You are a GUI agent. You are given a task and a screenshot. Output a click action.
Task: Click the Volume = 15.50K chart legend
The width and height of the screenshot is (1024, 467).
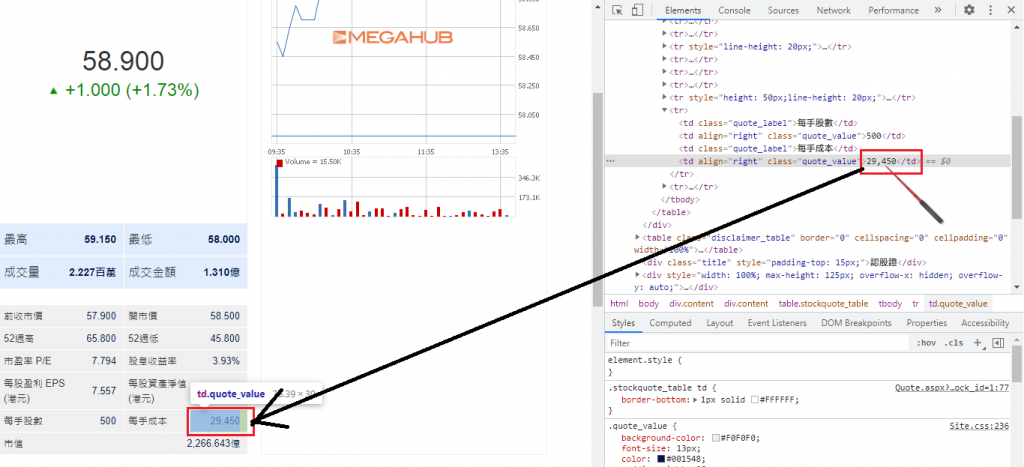[x=308, y=161]
